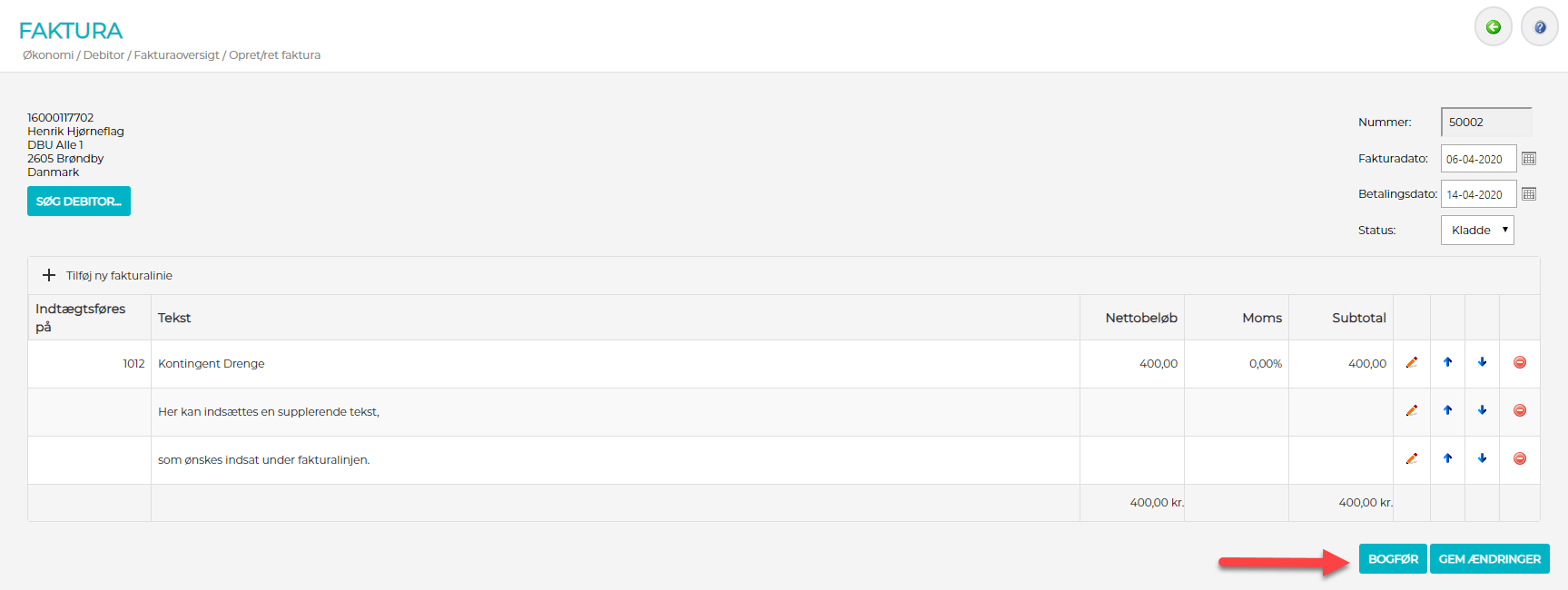Open Debitor breadcrumb link

[x=104, y=55]
